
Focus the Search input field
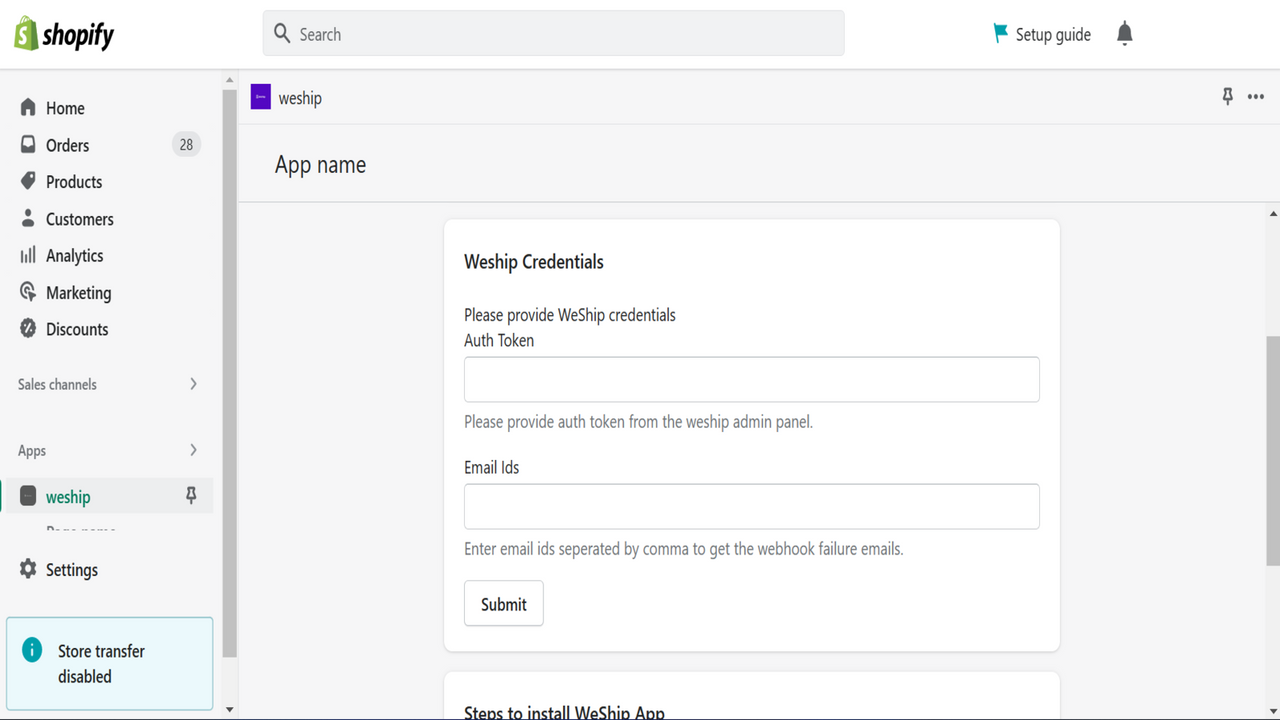[553, 33]
